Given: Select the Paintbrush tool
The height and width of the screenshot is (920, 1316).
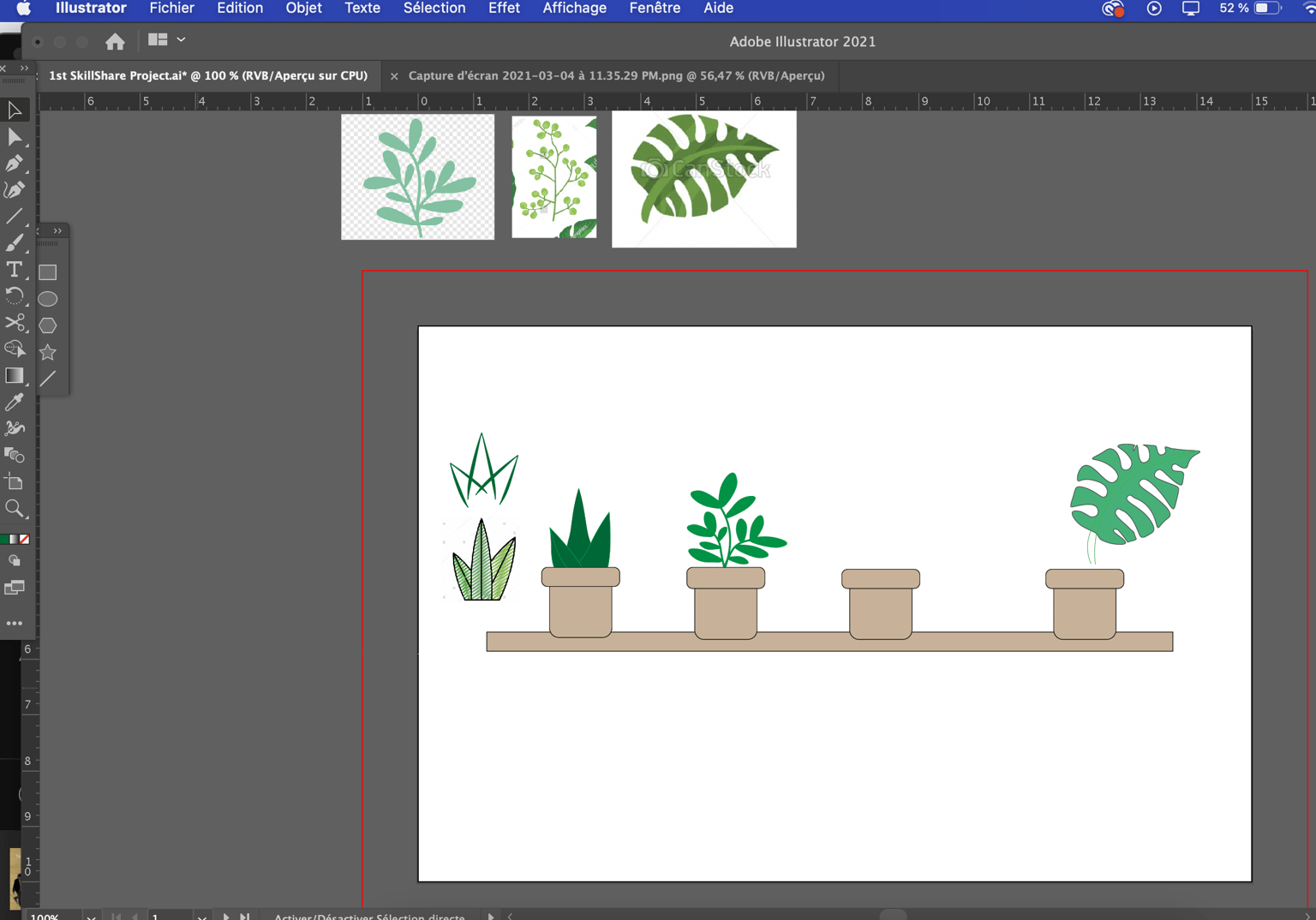Looking at the screenshot, I should point(15,243).
